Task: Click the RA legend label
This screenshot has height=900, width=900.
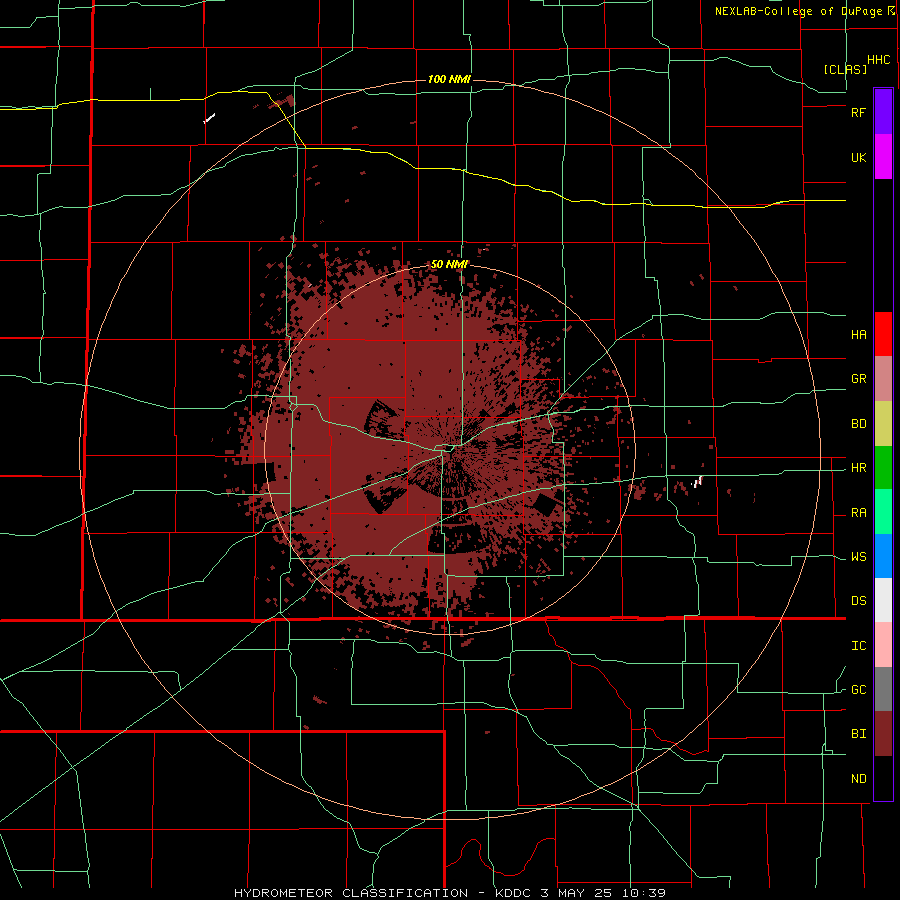Action: click(x=858, y=513)
